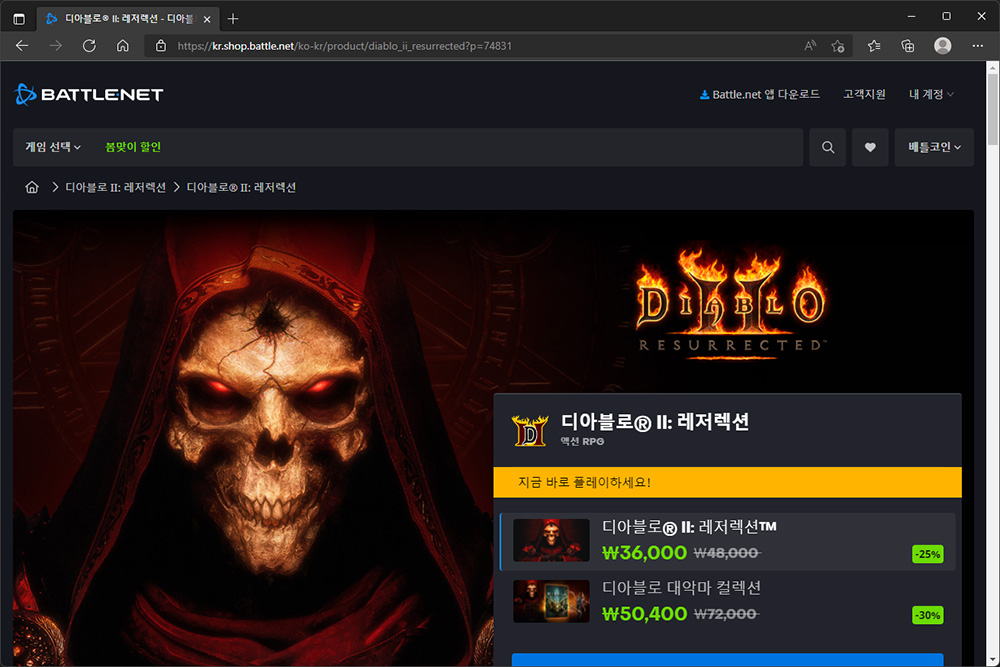Image resolution: width=1000 pixels, height=667 pixels.
Task: Click the Battle.net 앱 다운로드 link
Action: (759, 94)
